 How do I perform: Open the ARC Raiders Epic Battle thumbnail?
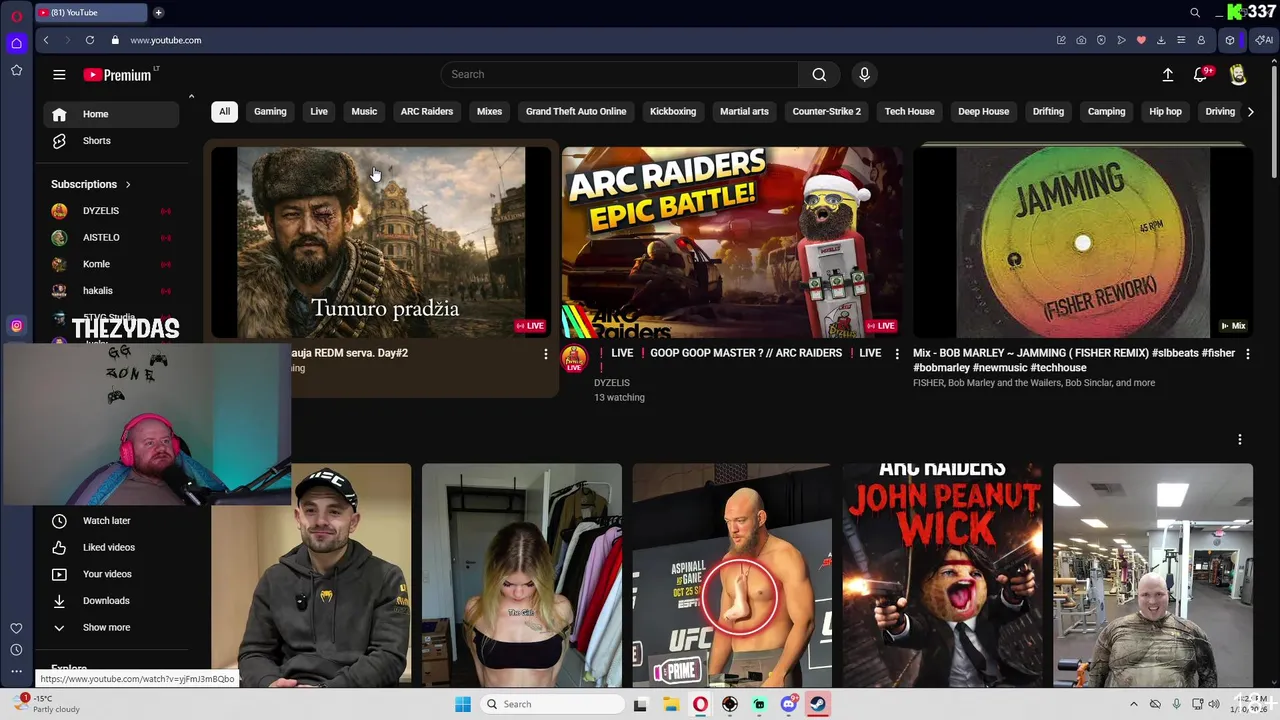731,243
